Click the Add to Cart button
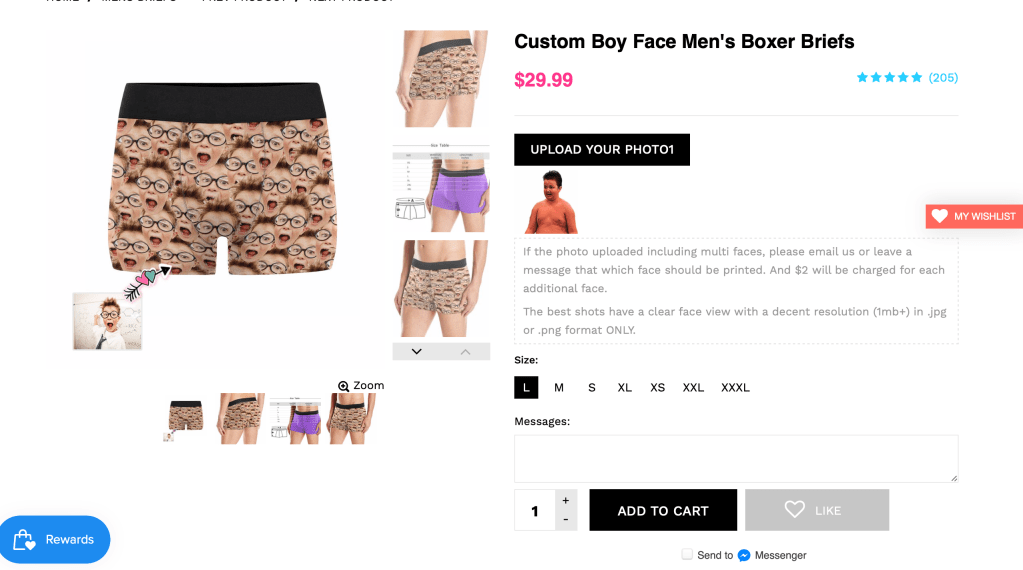Screen dimensions: 1023x570 click(663, 510)
